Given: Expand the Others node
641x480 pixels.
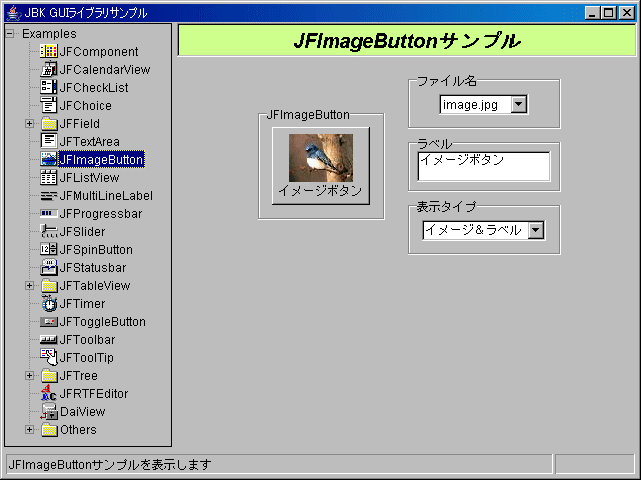Looking at the screenshot, I should [x=29, y=429].
